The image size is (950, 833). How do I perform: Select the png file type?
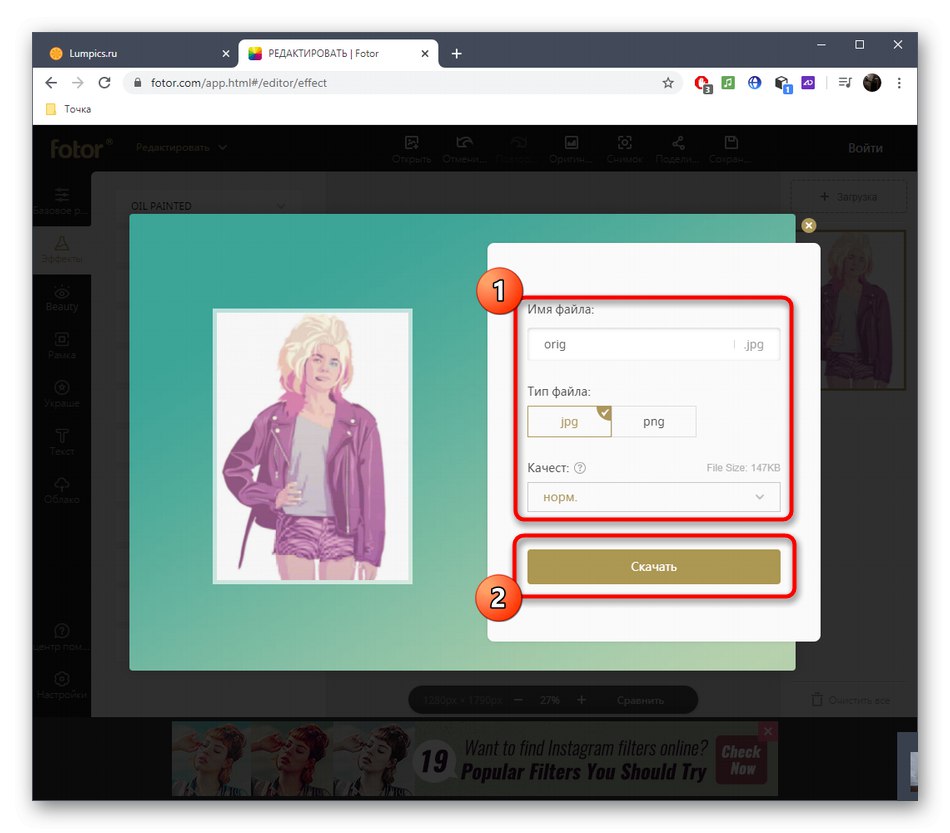click(654, 422)
